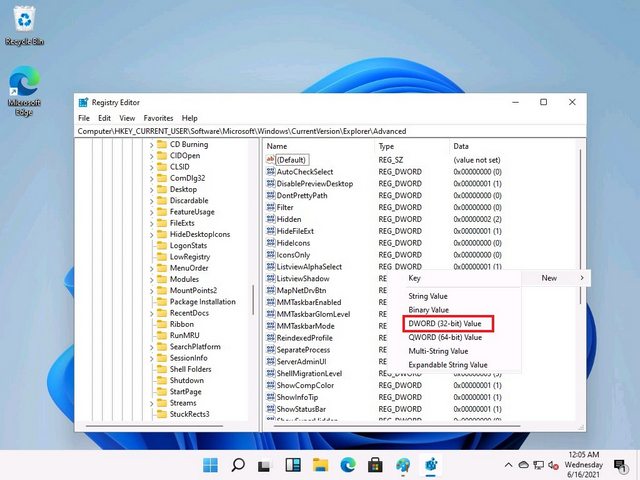Expand the FeatureUsage key node
Viewport: 640px width, 480px height.
pos(152,212)
